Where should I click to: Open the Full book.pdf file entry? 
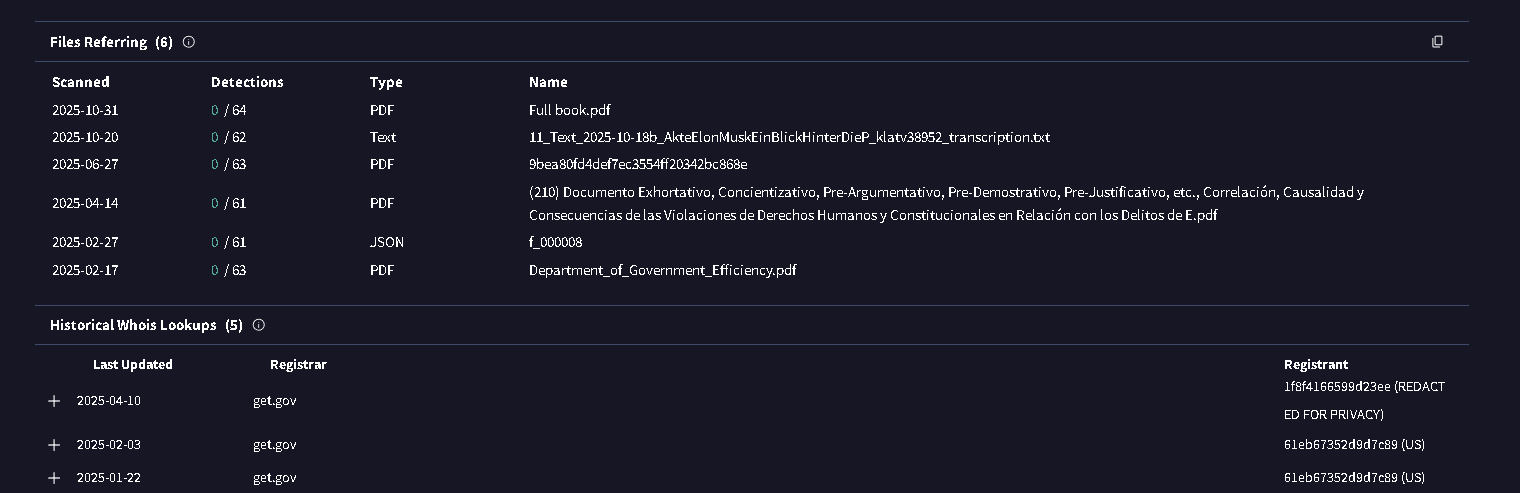pyautogui.click(x=569, y=110)
